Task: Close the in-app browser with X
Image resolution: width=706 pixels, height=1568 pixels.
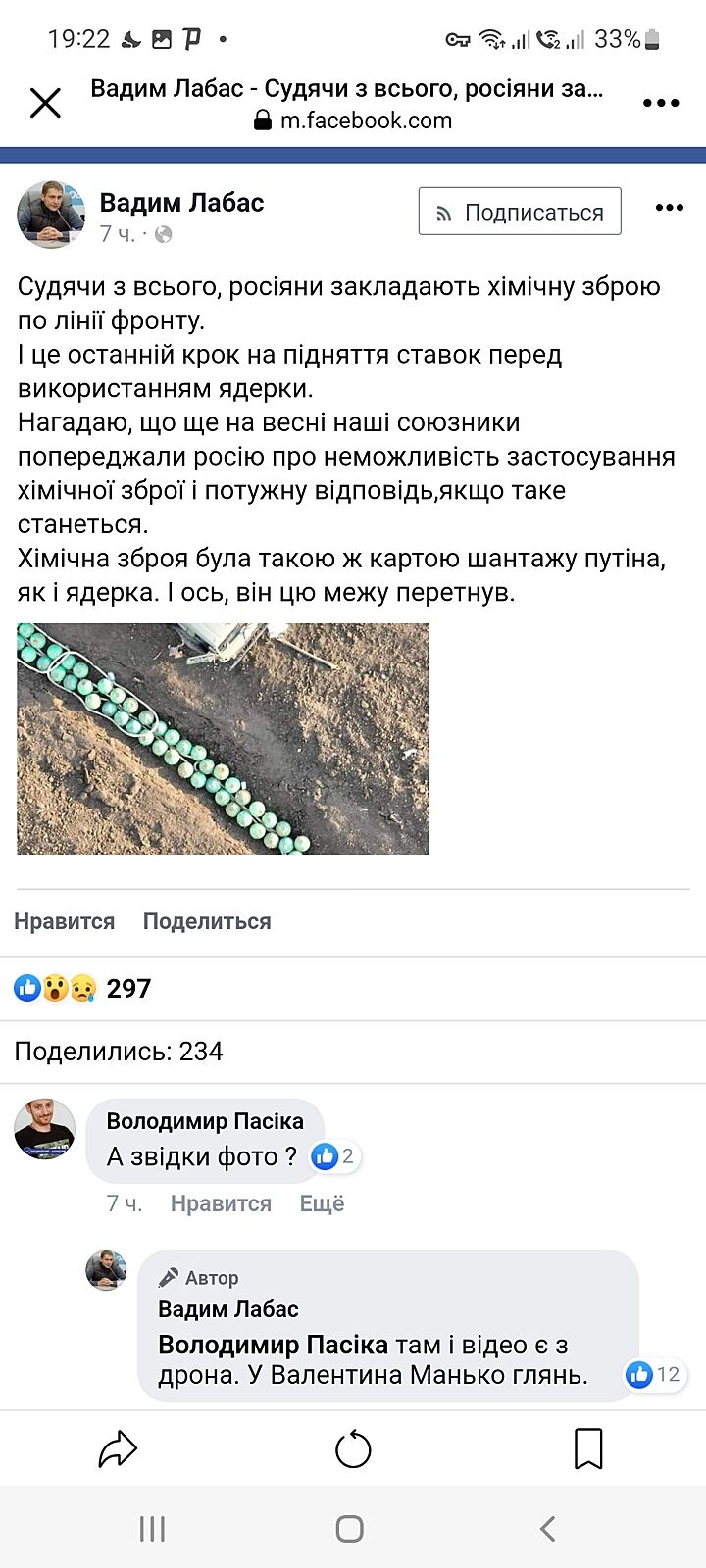Action: (45, 103)
